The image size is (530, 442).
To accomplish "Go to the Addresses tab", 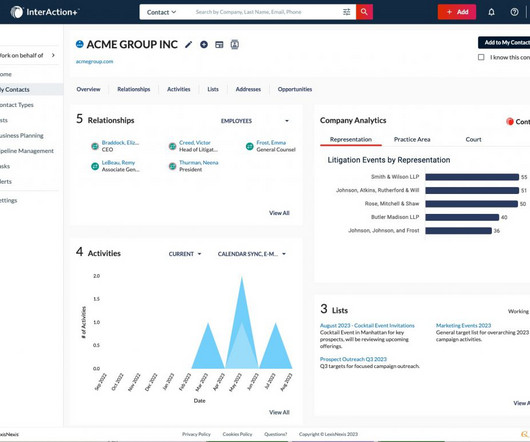I will tap(248, 89).
